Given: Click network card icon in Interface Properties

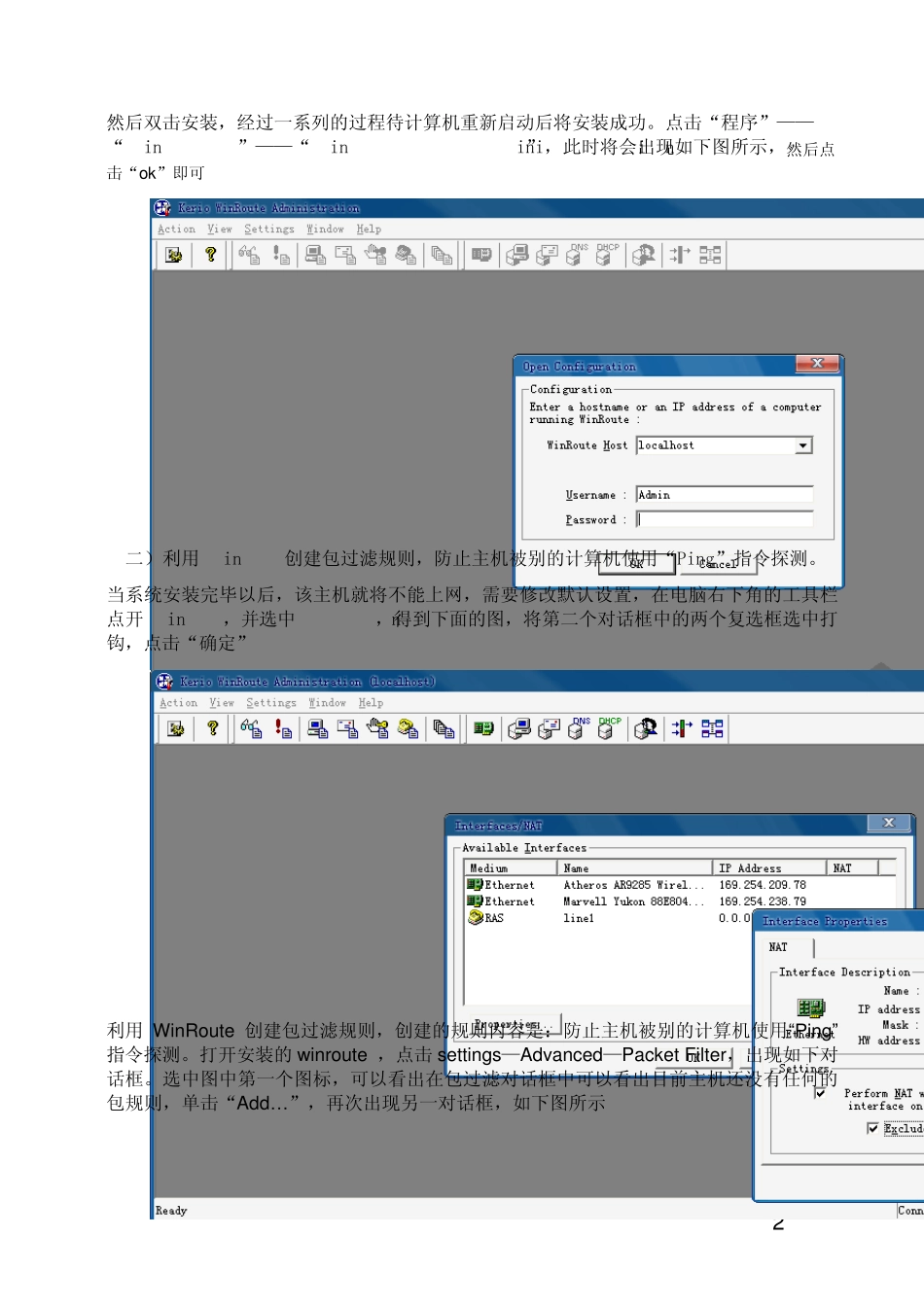Looking at the screenshot, I should (810, 1008).
